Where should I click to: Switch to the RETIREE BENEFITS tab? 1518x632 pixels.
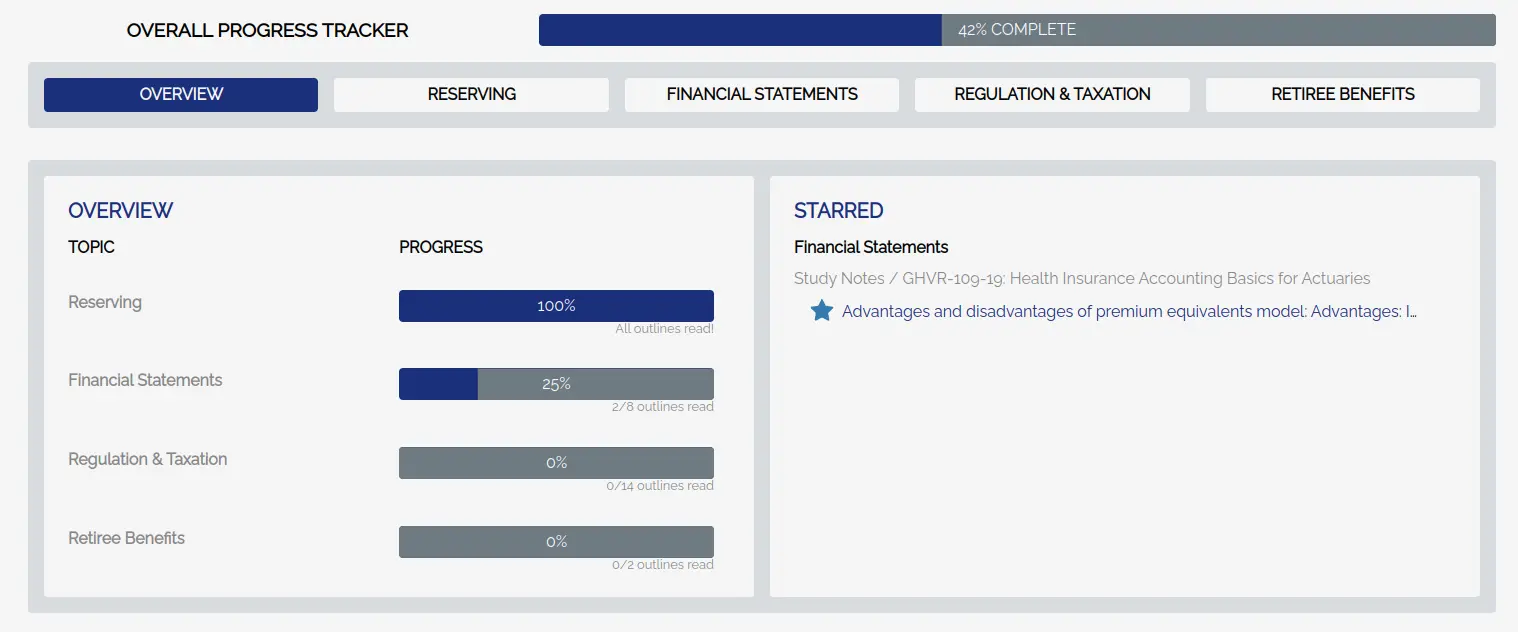tap(1342, 94)
